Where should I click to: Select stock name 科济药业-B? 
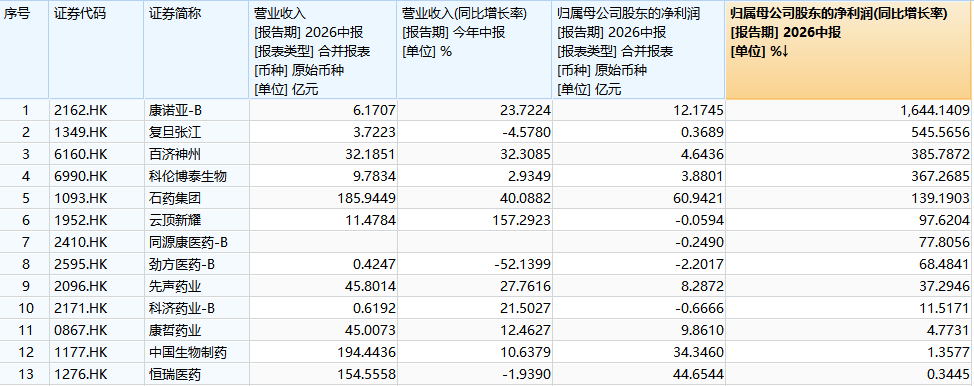tap(182, 308)
